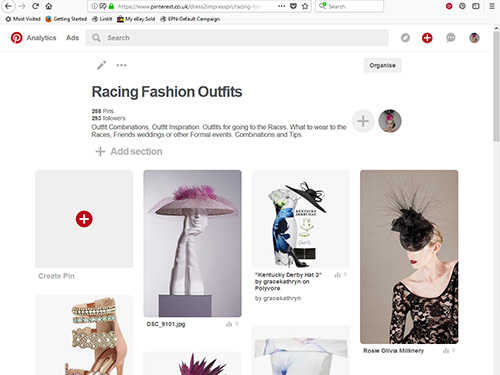Click in the Pinterest search field

(x=237, y=38)
